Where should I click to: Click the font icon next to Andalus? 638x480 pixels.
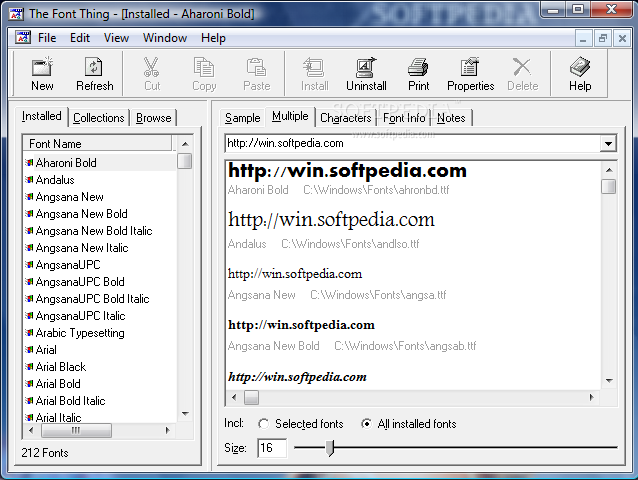(x=29, y=179)
